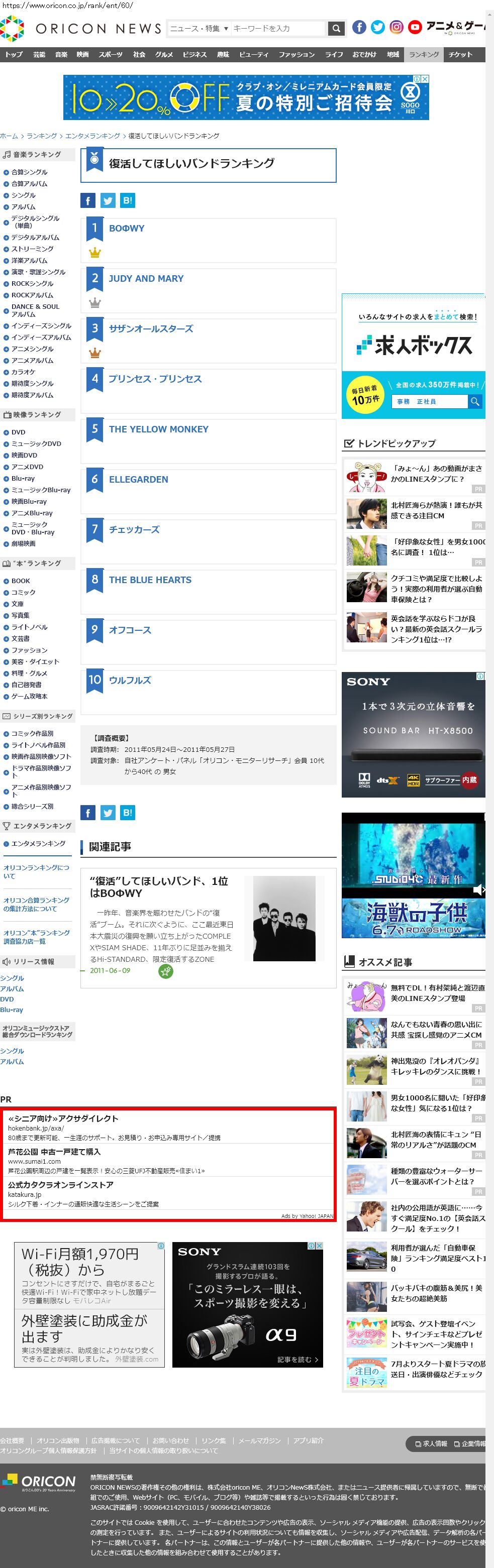Viewport: 494px width, 1568px height.
Task: Open the アクサダイレクト PR ad link
Action: pyautogui.click(x=63, y=1118)
